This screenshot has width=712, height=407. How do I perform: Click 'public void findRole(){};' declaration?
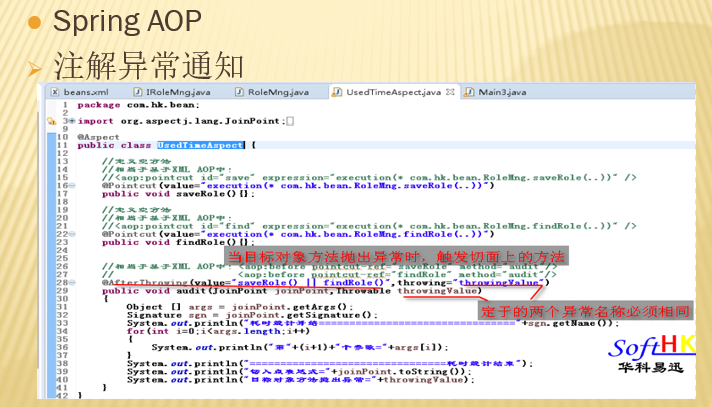(178, 243)
